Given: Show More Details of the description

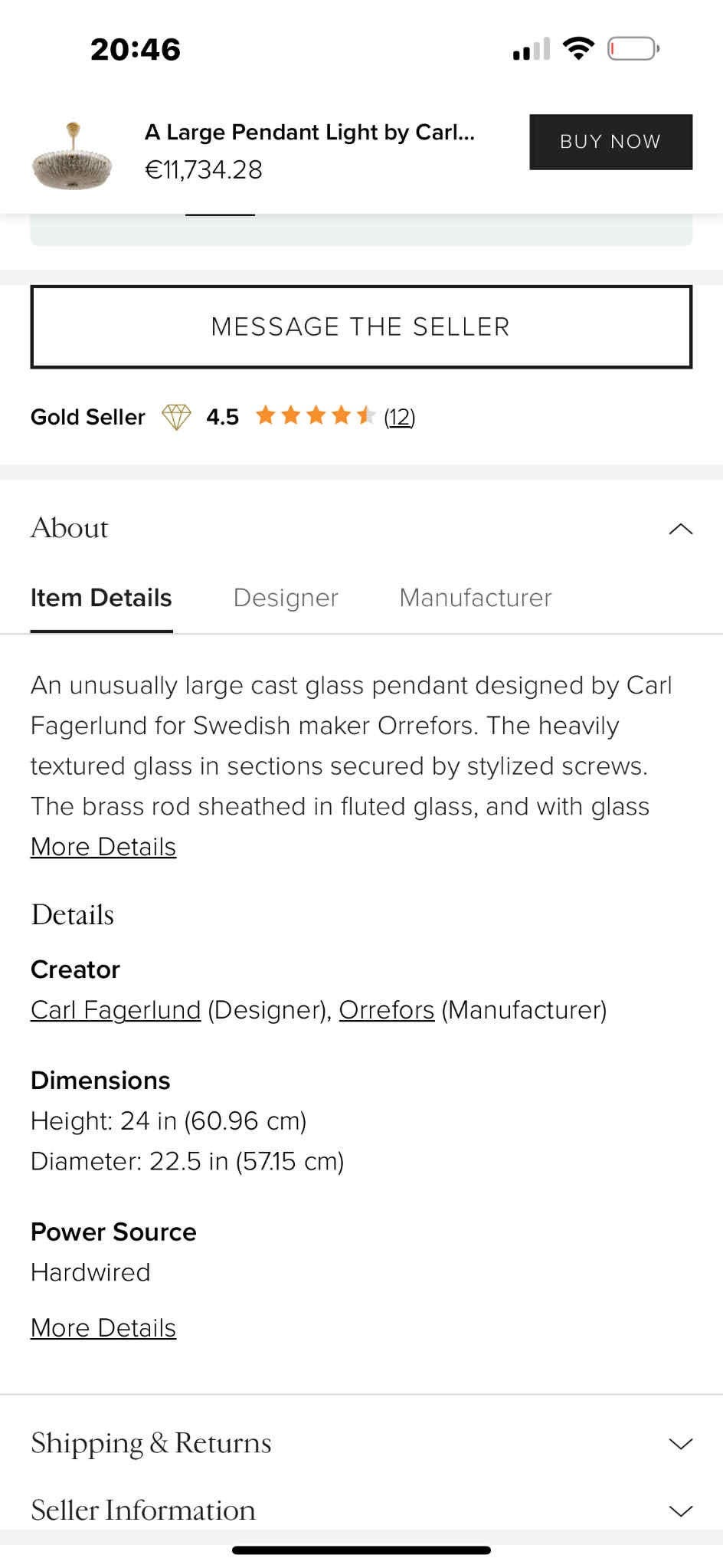Looking at the screenshot, I should (x=103, y=847).
